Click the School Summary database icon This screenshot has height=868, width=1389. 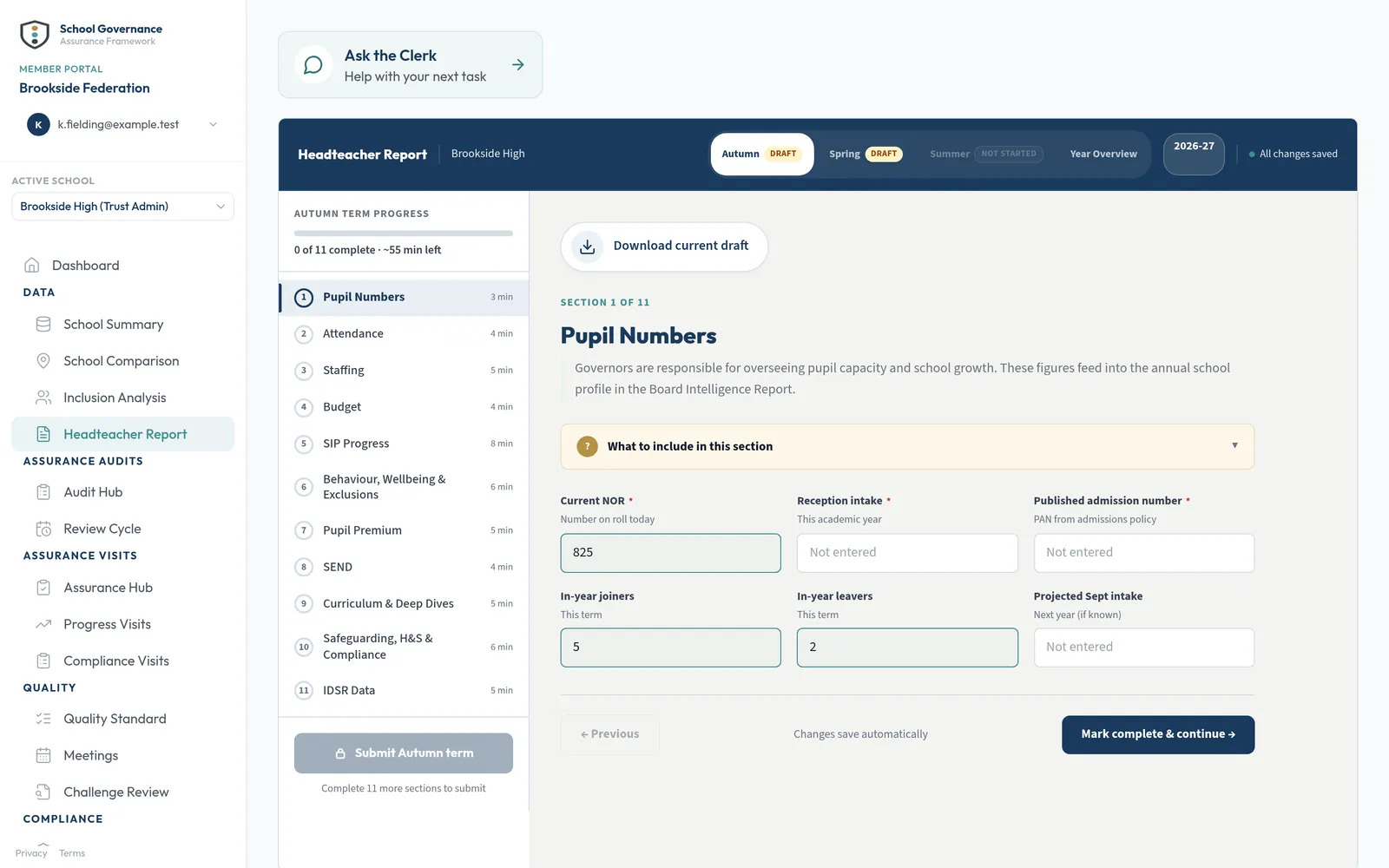click(x=43, y=324)
